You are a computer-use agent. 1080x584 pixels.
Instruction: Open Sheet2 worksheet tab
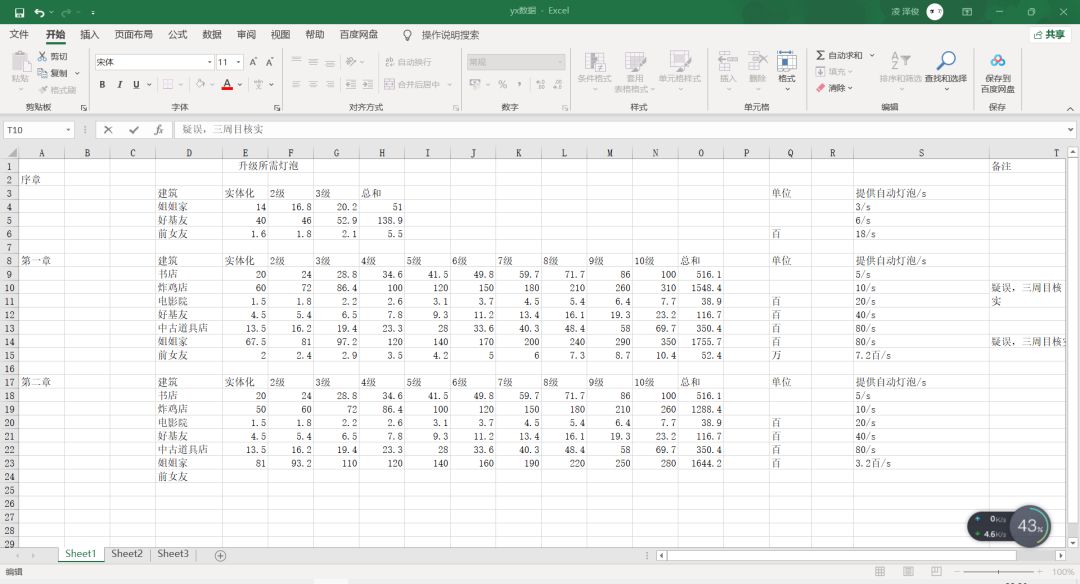pos(127,554)
